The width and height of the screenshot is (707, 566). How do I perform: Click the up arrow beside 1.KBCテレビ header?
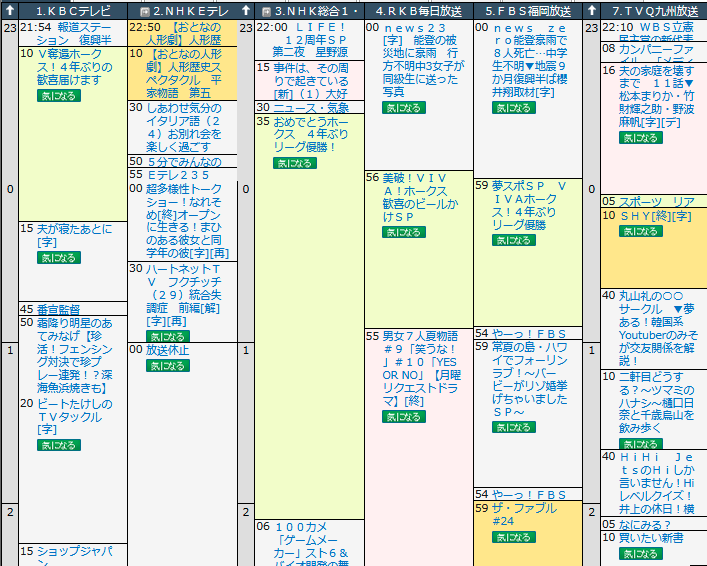pos(10,10)
